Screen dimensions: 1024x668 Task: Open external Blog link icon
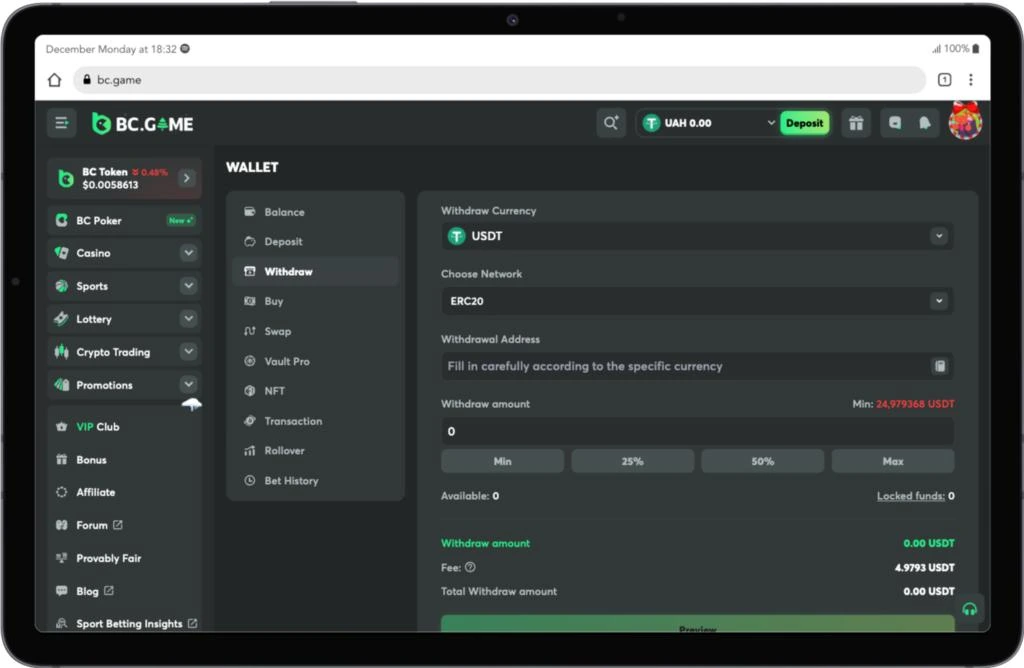click(x=108, y=591)
